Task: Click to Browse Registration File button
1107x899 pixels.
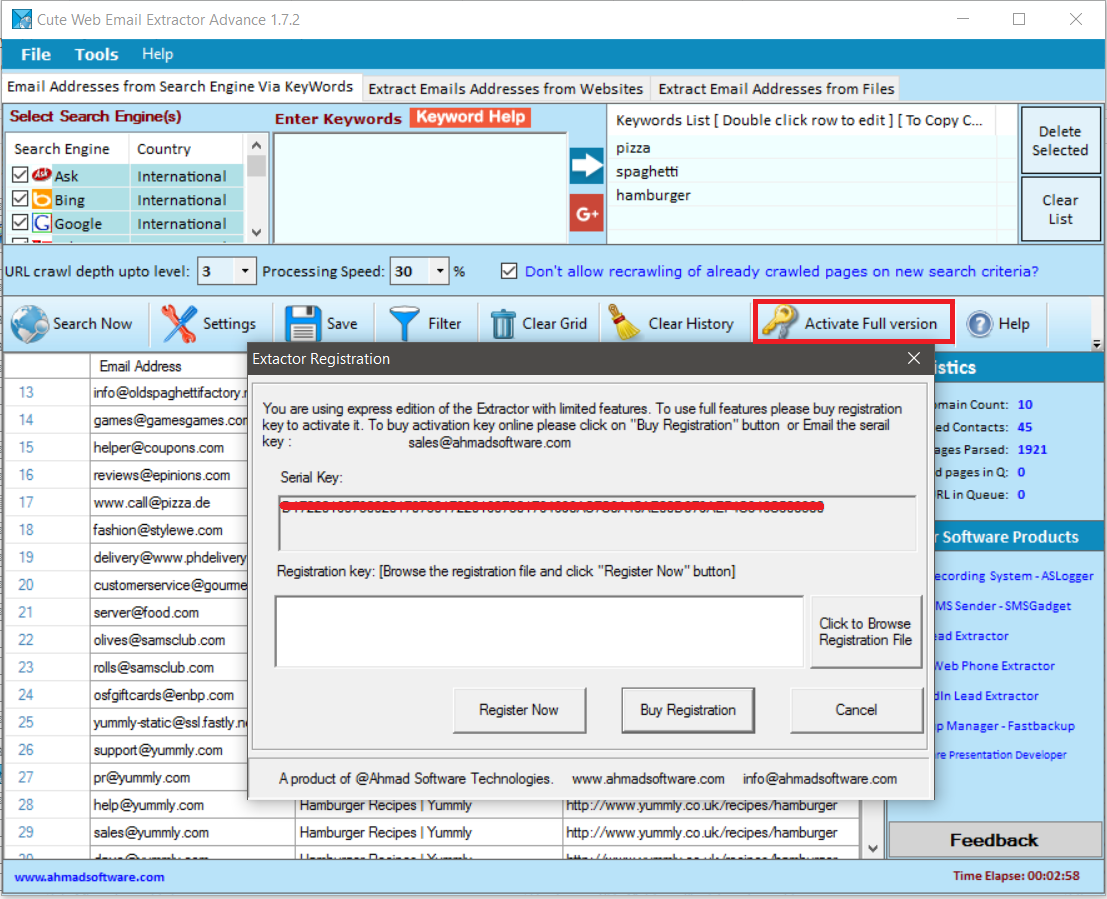Action: tap(866, 631)
